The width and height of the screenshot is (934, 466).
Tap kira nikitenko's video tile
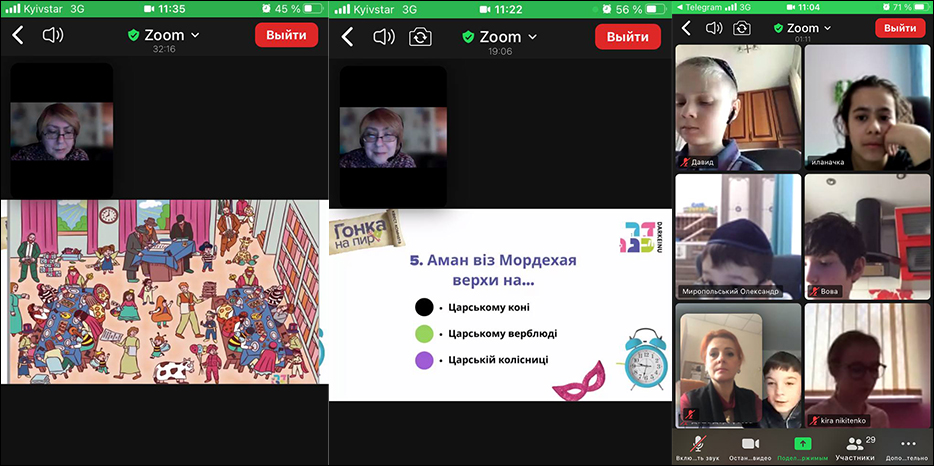pos(866,366)
